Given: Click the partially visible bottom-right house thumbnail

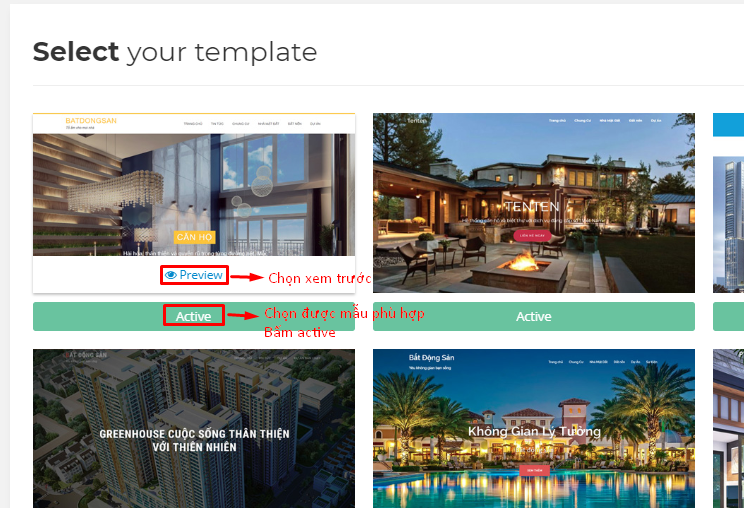Looking at the screenshot, I should pyautogui.click(x=729, y=428).
